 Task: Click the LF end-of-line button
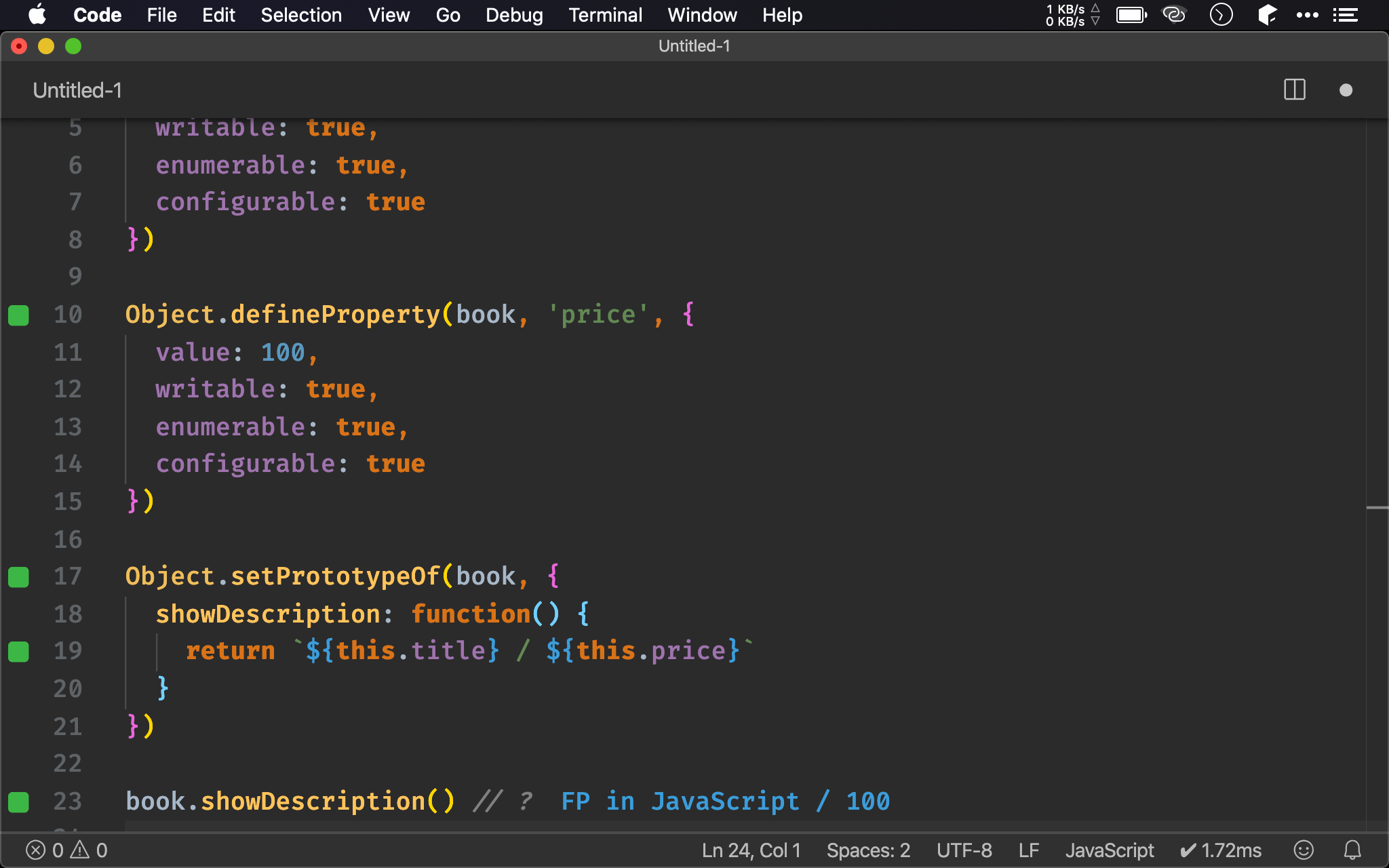pos(1028,850)
